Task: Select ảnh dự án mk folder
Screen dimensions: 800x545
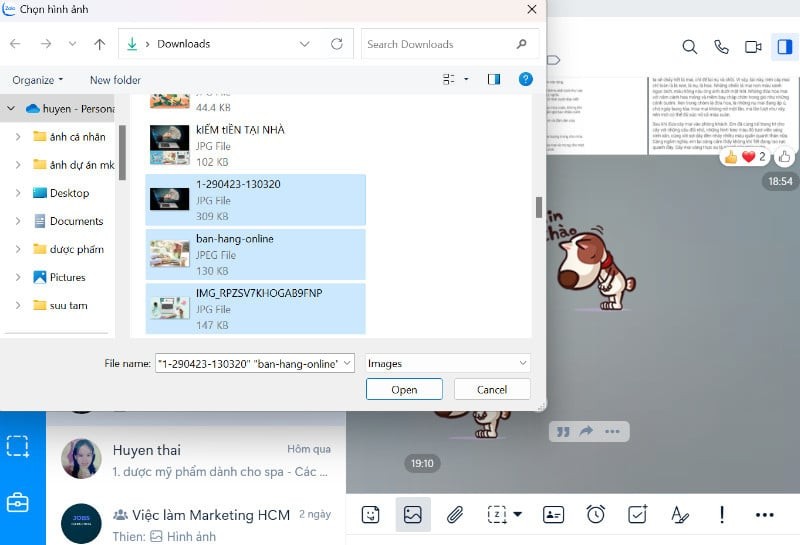Action: (73, 165)
